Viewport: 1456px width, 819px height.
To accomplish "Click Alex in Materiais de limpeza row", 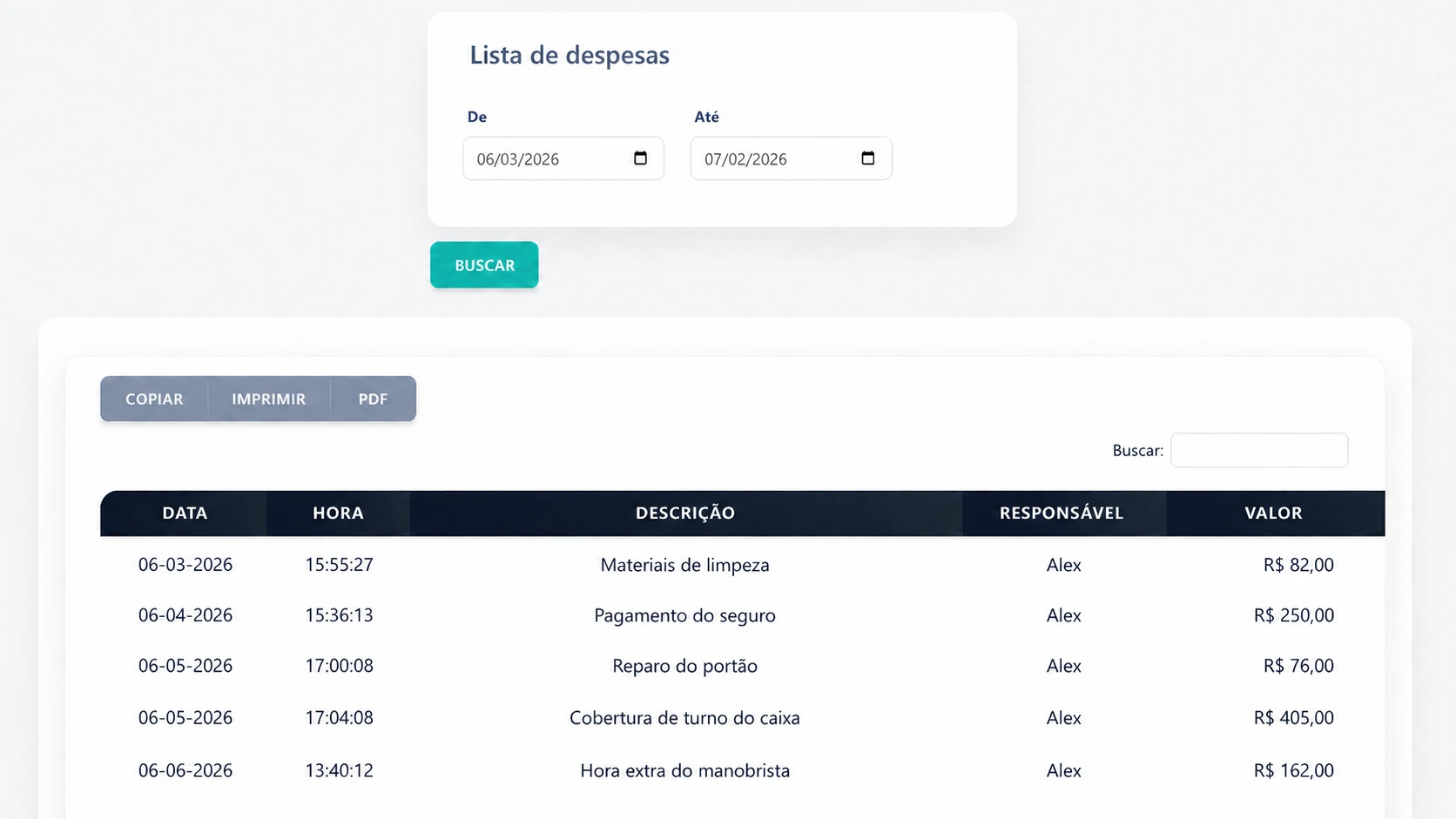I will pyautogui.click(x=1064, y=565).
